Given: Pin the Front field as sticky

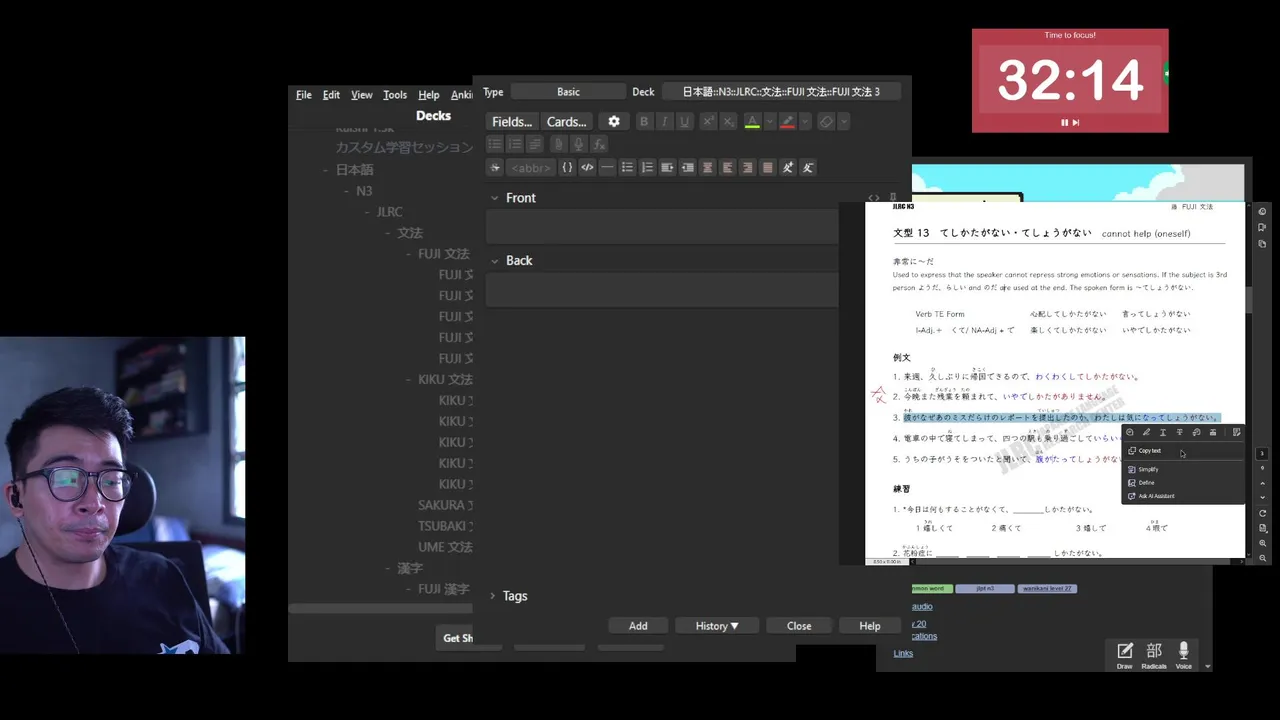Looking at the screenshot, I should (892, 198).
